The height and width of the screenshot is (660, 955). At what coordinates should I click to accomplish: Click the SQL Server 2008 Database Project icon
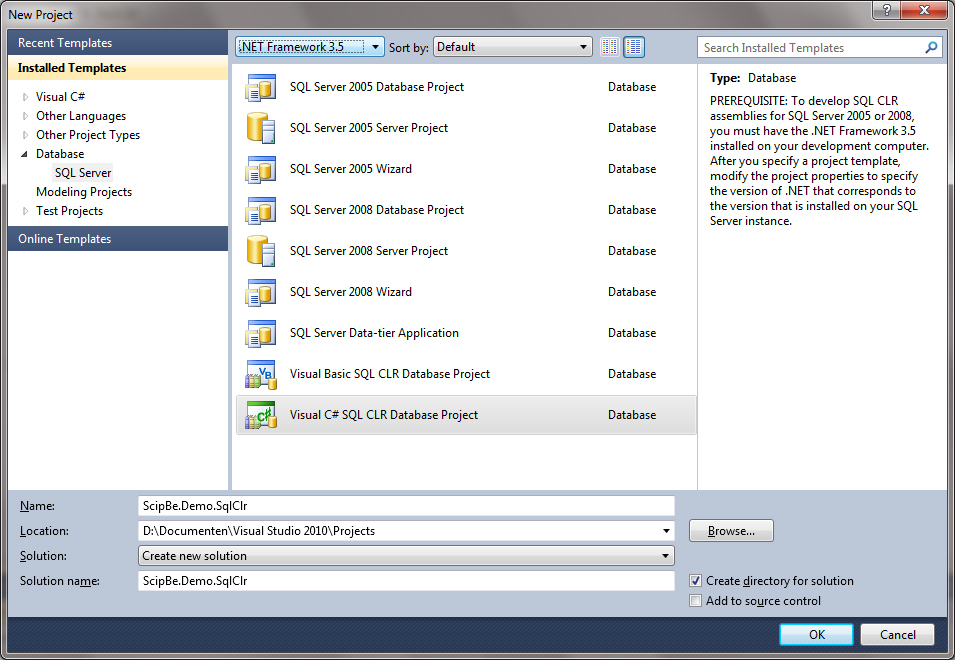point(261,210)
